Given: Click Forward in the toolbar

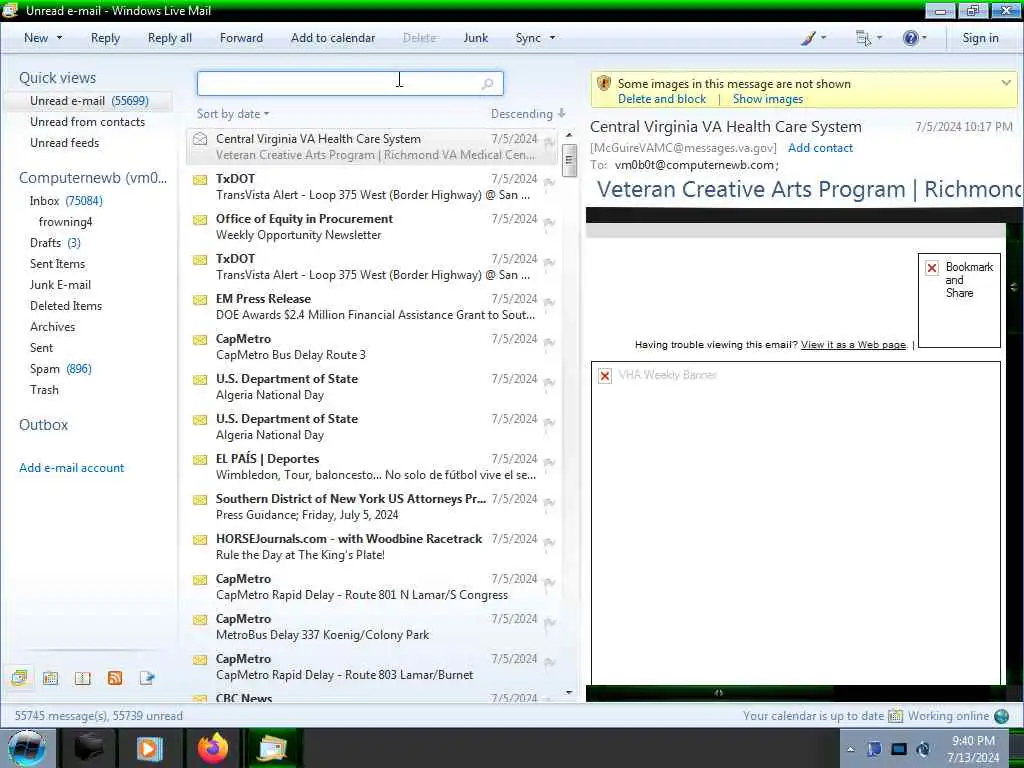Looking at the screenshot, I should point(241,38).
